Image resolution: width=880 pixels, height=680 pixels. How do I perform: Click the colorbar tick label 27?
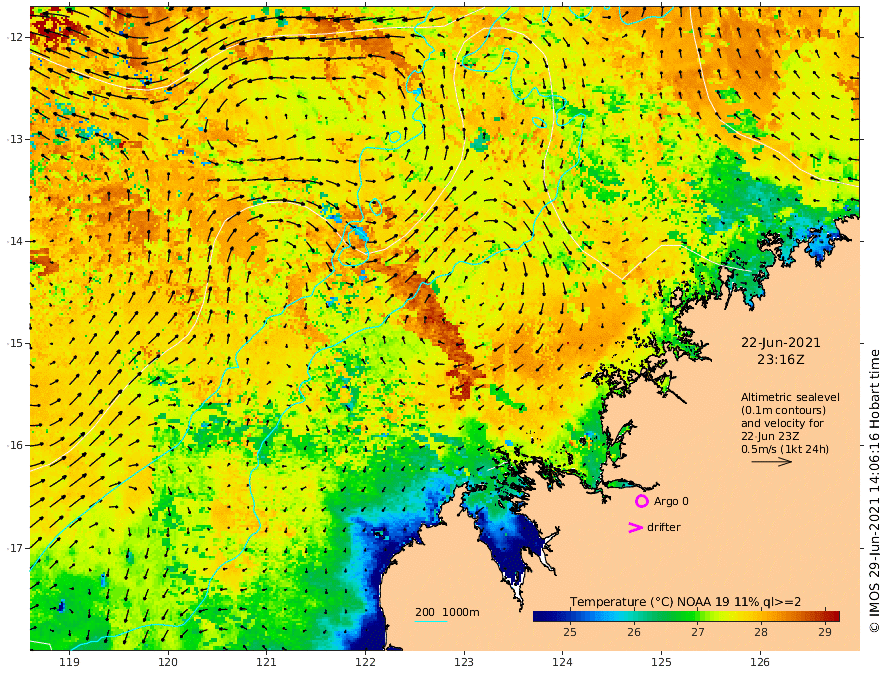[x=698, y=632]
